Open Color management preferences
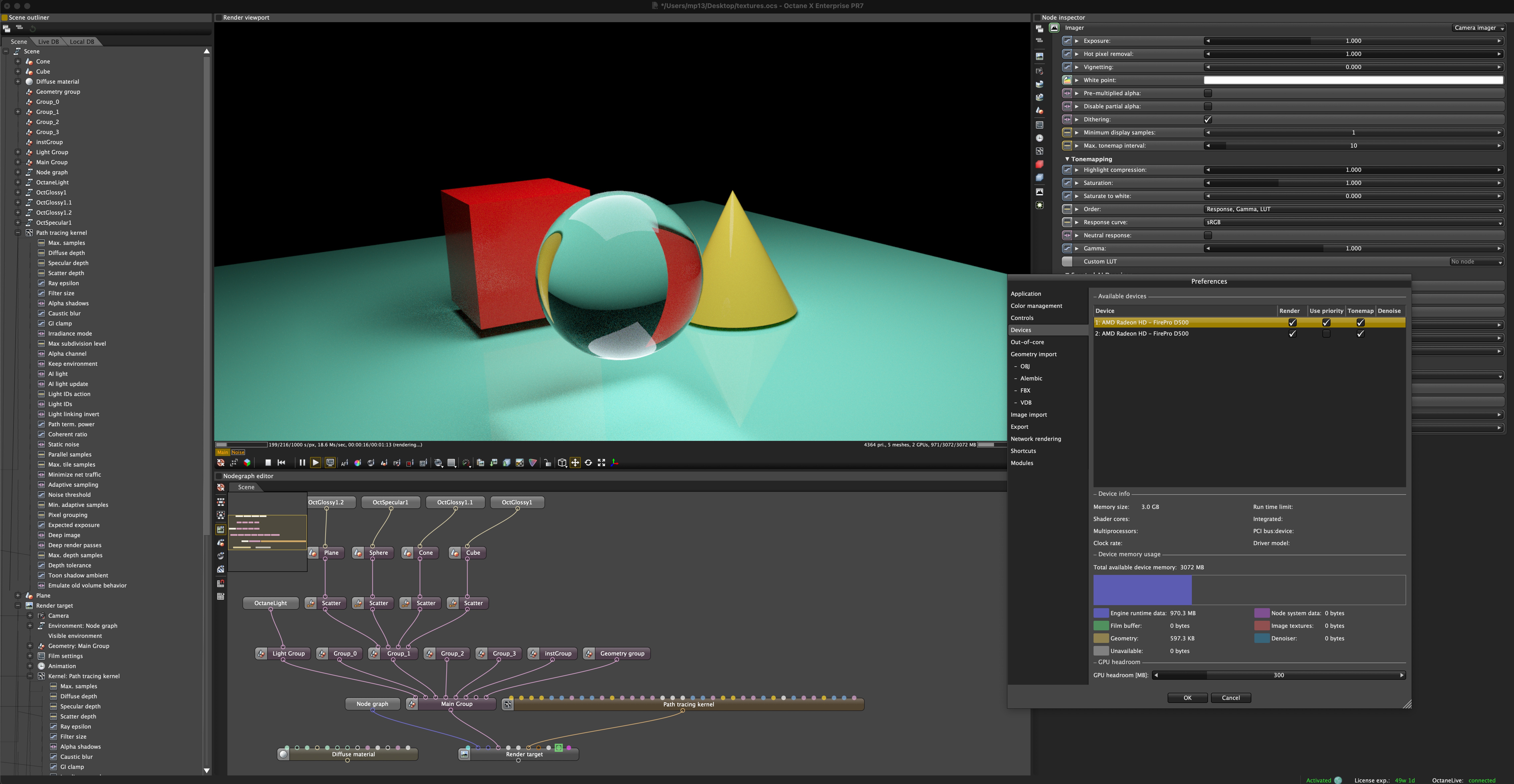The image size is (1514, 784). click(1036, 306)
